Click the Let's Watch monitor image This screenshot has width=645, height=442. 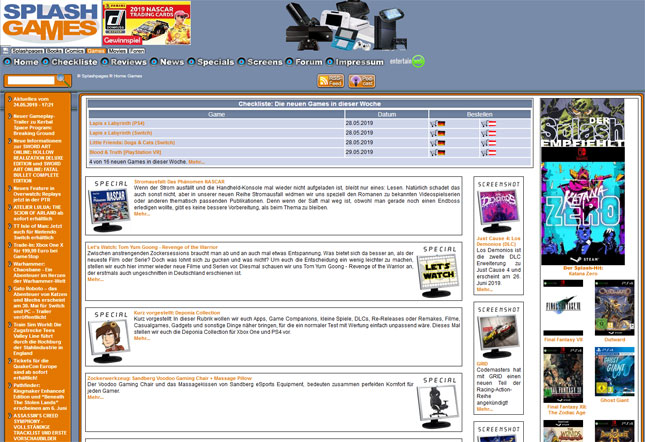(x=438, y=275)
